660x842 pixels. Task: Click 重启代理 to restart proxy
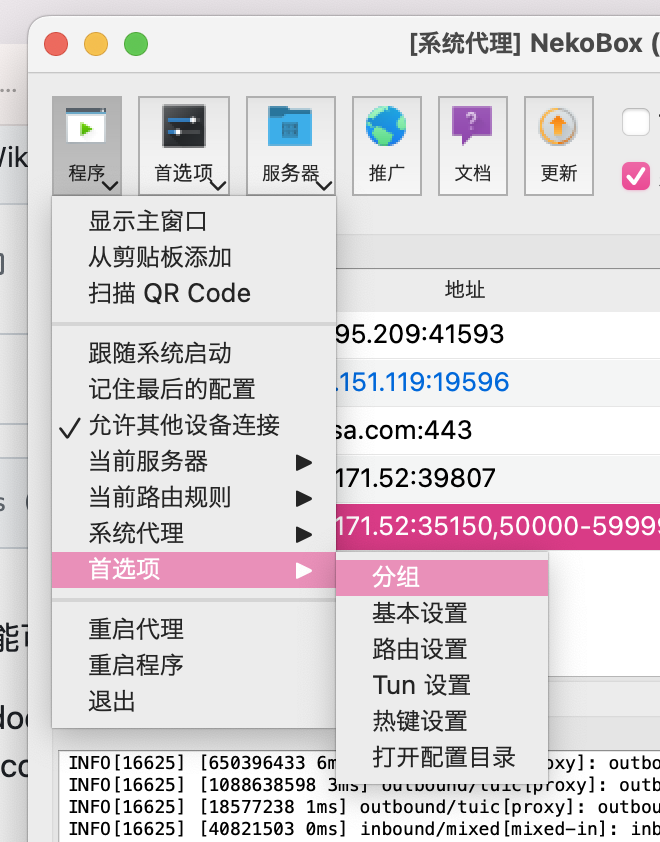point(136,629)
